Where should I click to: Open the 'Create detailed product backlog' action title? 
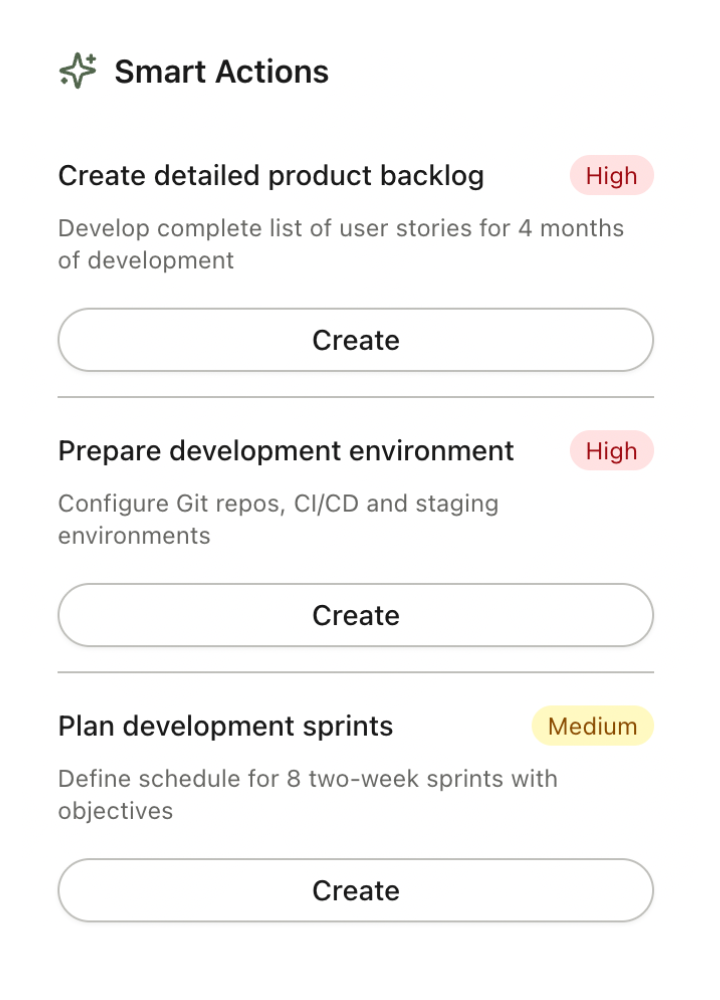tap(271, 176)
